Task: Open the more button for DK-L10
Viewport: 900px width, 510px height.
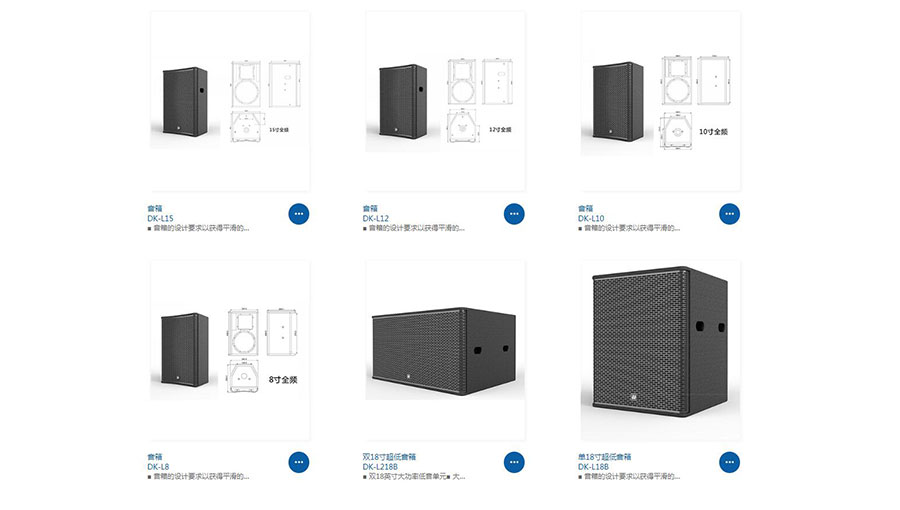Action: 729,214
